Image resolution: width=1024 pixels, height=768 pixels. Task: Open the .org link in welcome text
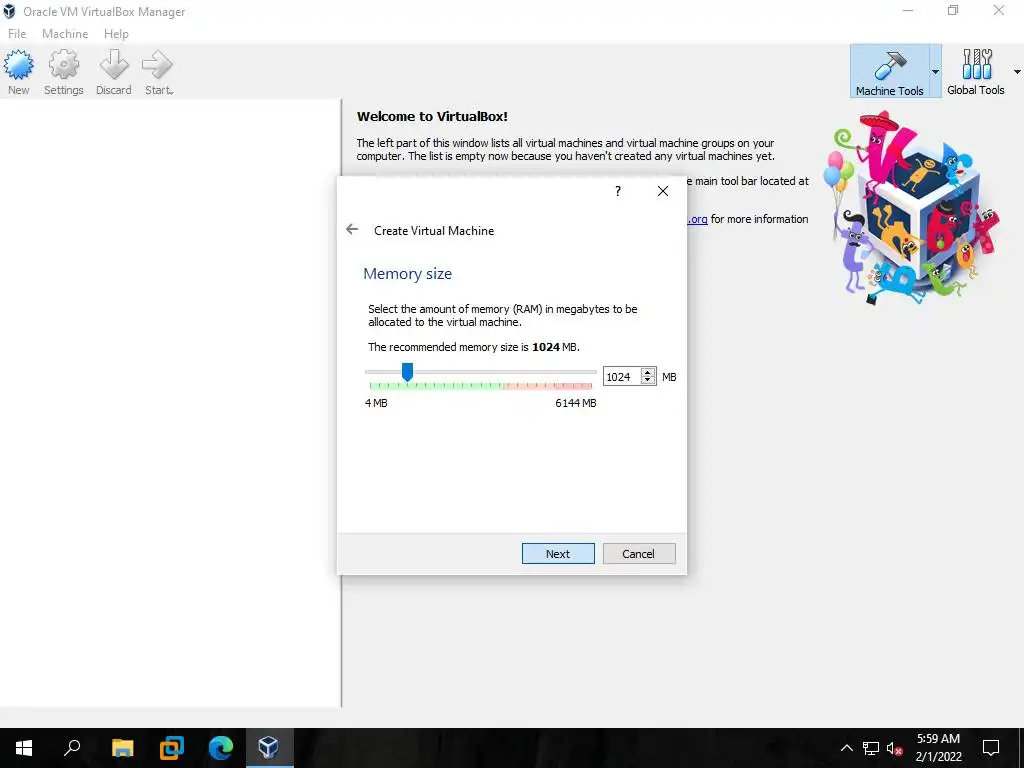697,219
